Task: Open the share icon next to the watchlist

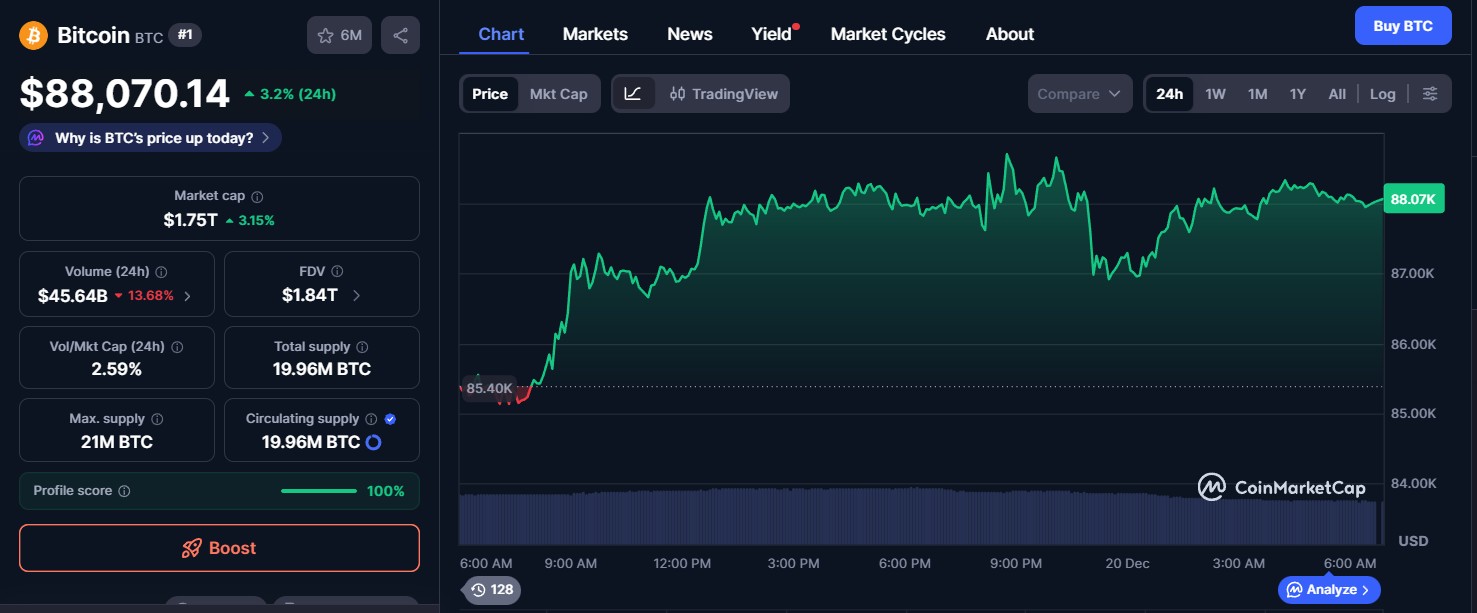Action: [x=400, y=34]
